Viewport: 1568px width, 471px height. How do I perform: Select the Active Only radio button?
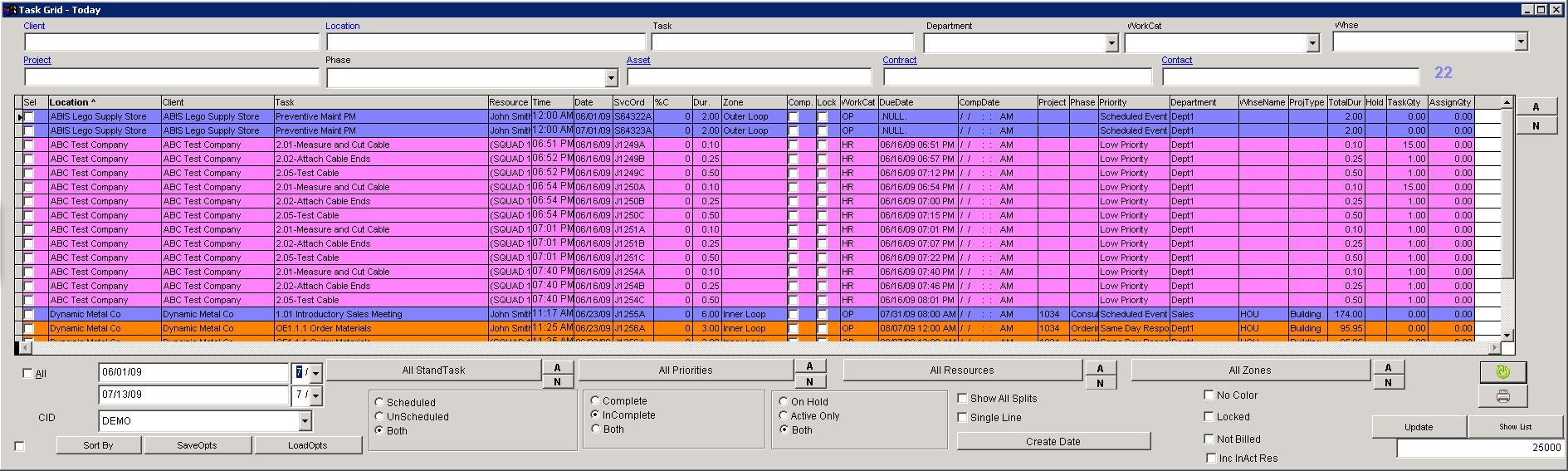coord(784,416)
